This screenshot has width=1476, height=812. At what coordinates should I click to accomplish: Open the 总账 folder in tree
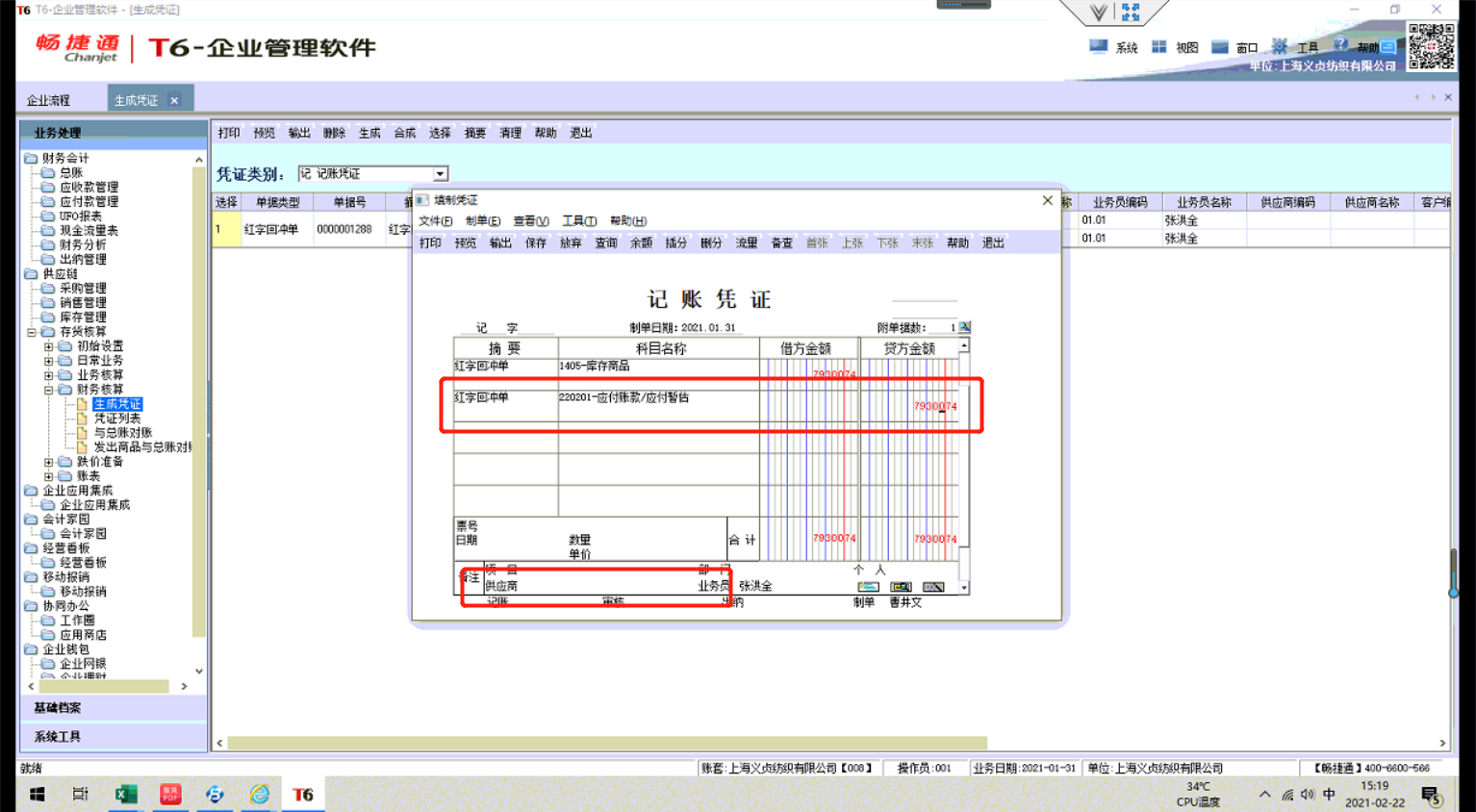coord(71,173)
